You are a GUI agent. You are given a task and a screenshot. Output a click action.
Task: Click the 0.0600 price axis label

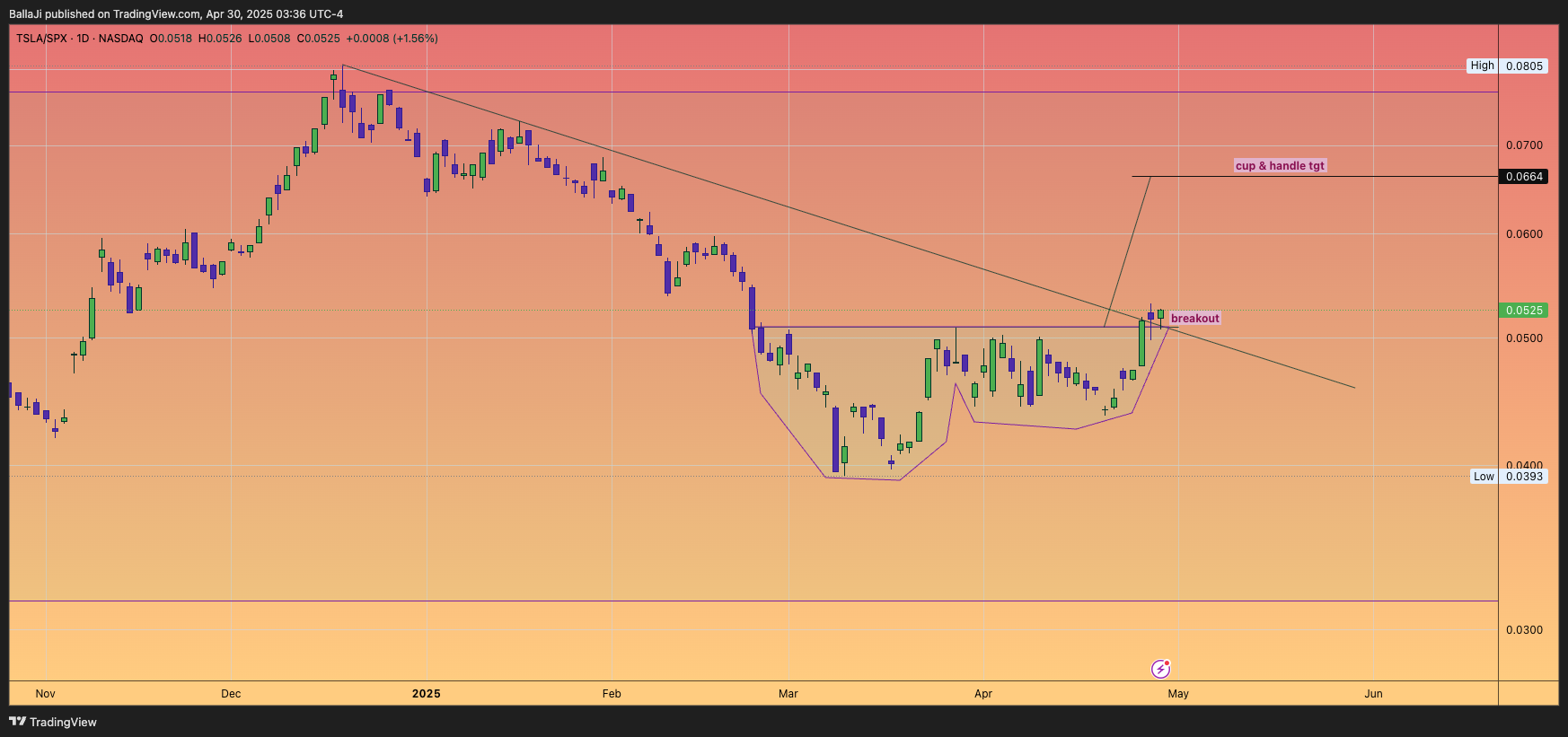click(1524, 234)
